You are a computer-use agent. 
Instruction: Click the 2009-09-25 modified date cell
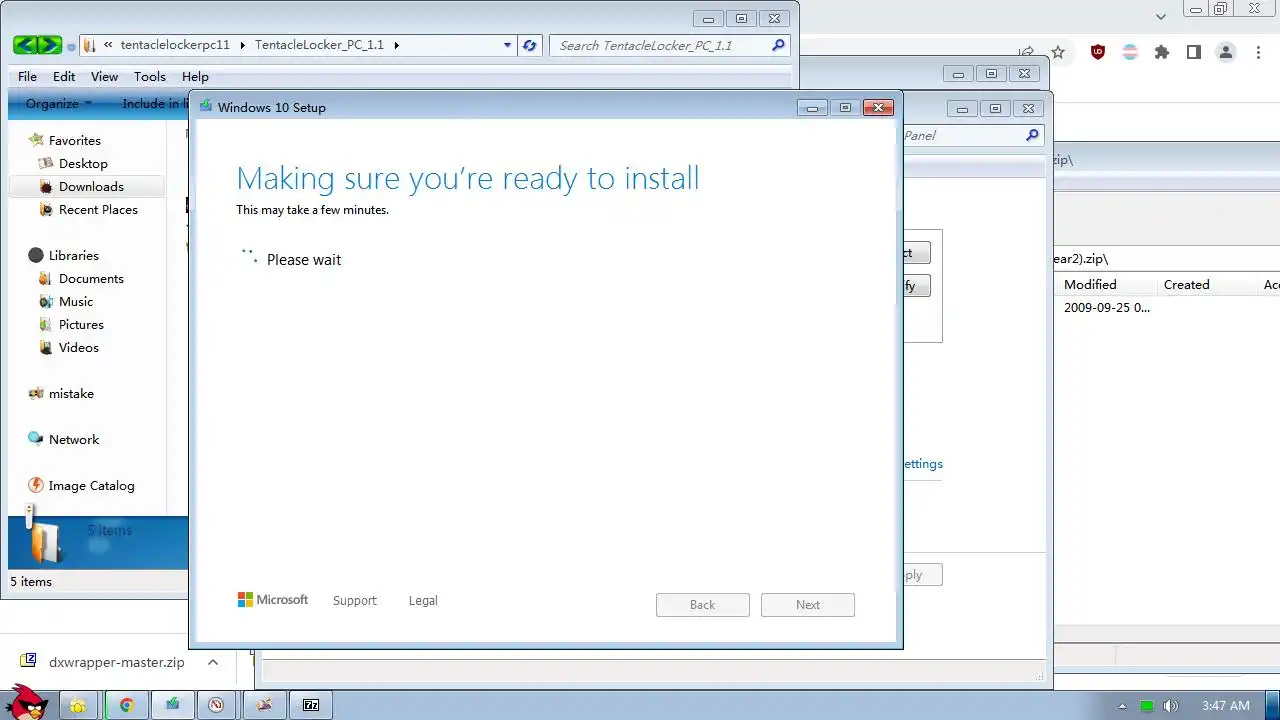coord(1107,308)
